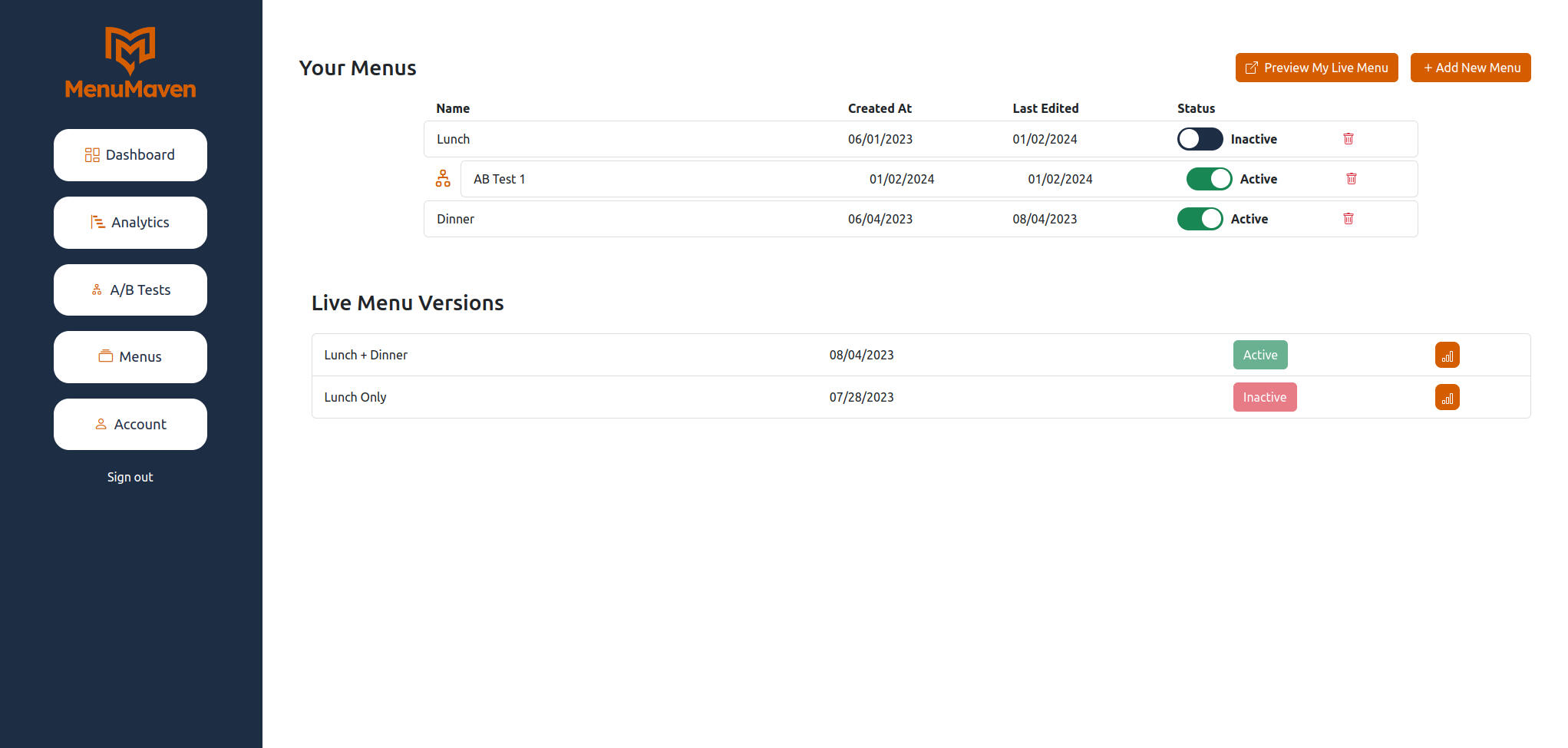Go to Dashboard in the sidebar

(130, 155)
